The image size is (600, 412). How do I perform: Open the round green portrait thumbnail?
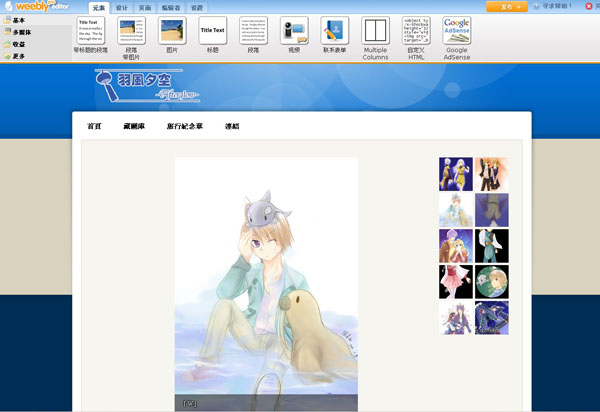[x=492, y=282]
